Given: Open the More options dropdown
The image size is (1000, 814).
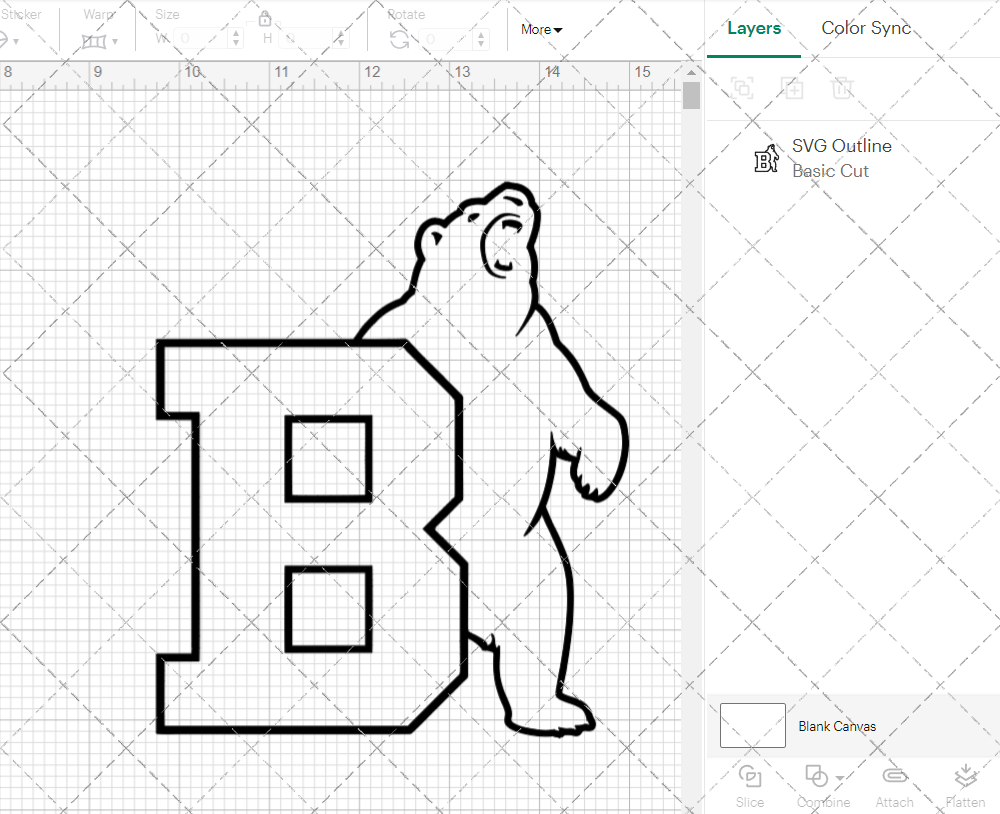Looking at the screenshot, I should click(x=540, y=29).
